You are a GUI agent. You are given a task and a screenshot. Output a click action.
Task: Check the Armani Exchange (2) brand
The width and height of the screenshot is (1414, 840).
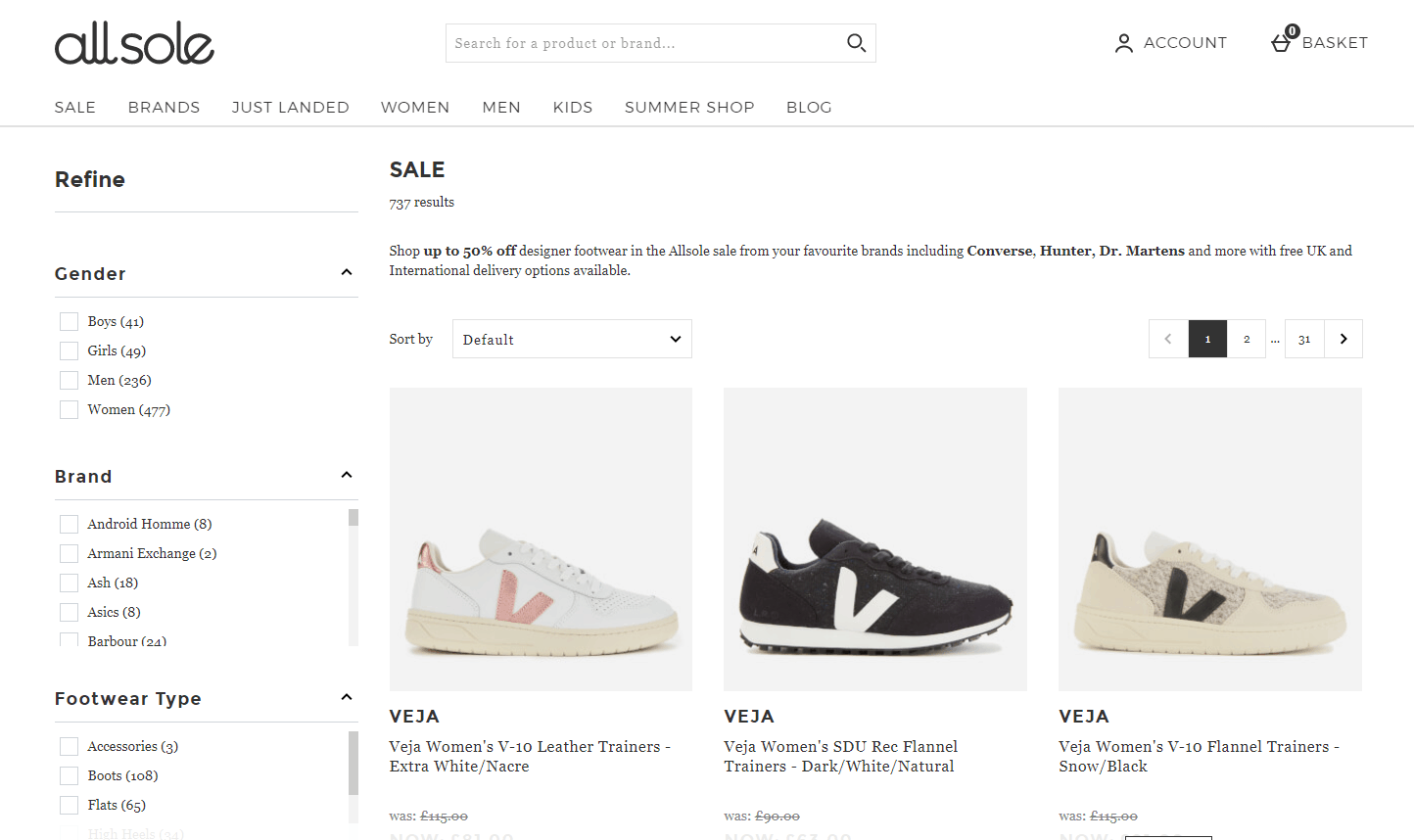(x=69, y=553)
